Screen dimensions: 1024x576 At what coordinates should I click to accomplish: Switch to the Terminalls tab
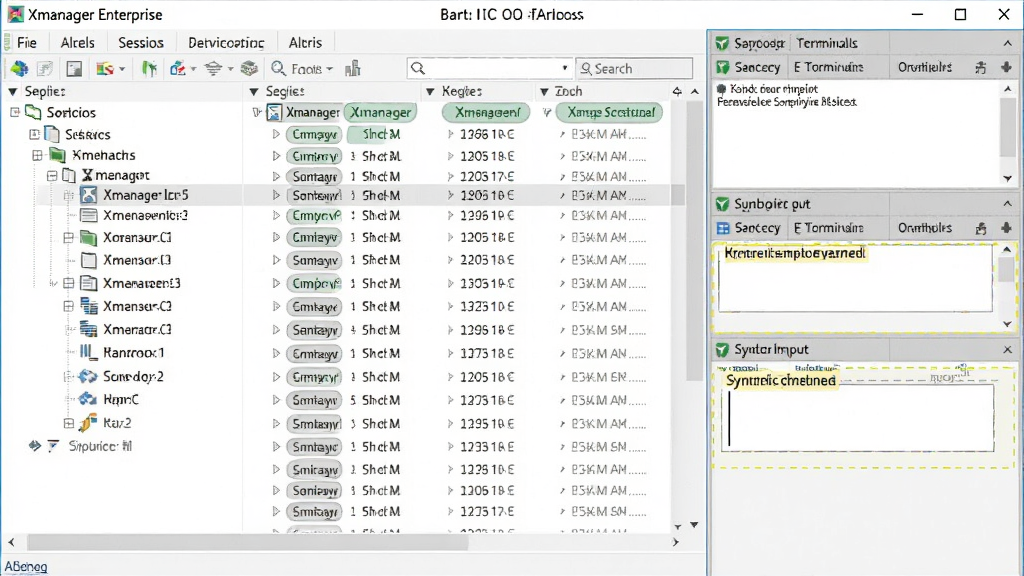pos(827,43)
